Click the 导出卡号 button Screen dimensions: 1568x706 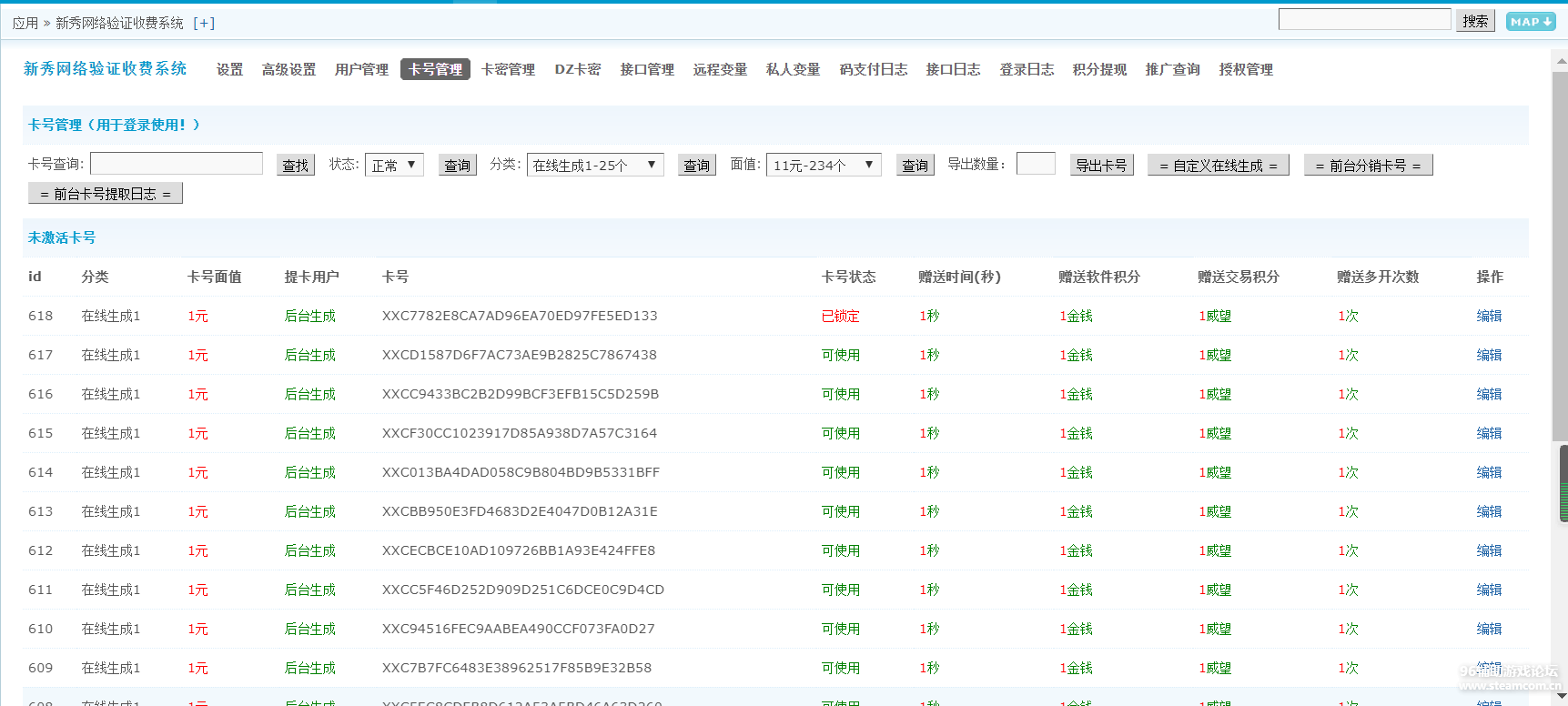(x=1101, y=165)
